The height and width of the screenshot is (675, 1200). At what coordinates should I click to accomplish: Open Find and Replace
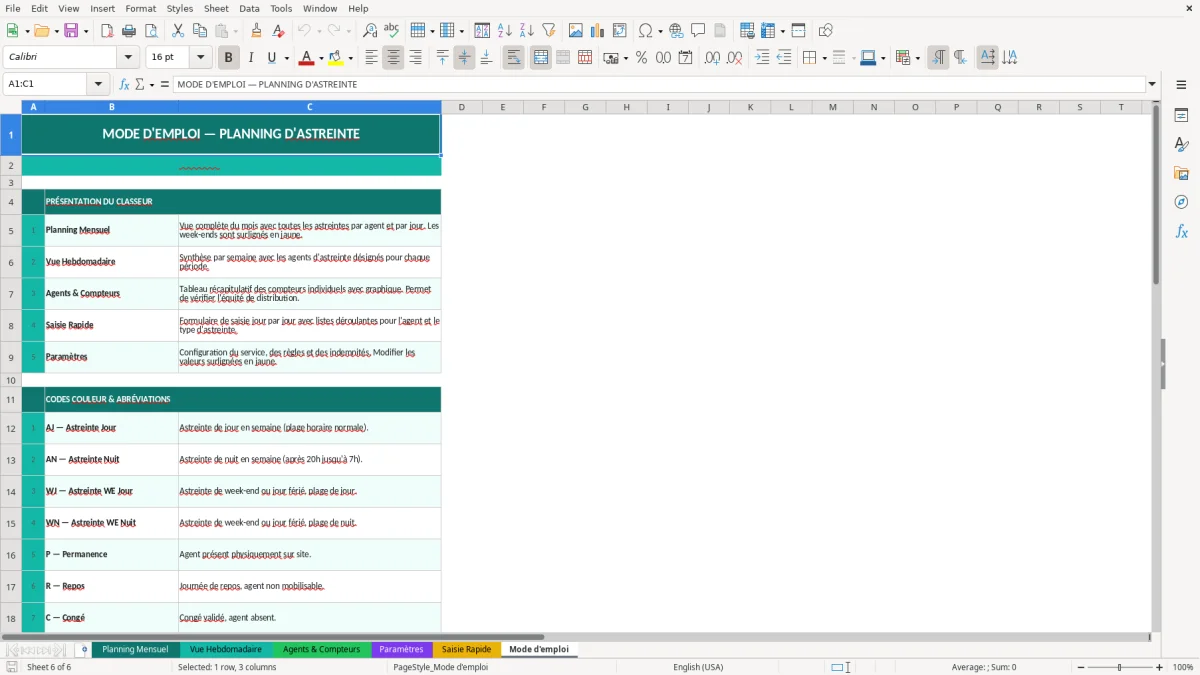[x=370, y=31]
